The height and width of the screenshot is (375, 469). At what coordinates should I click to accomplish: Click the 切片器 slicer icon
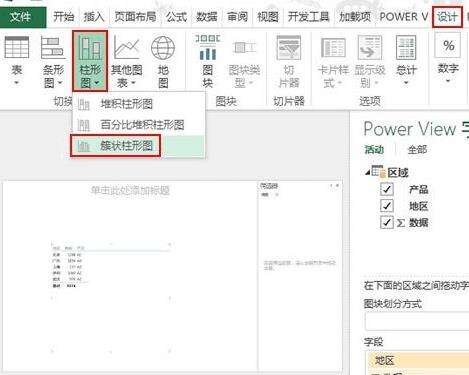click(289, 61)
